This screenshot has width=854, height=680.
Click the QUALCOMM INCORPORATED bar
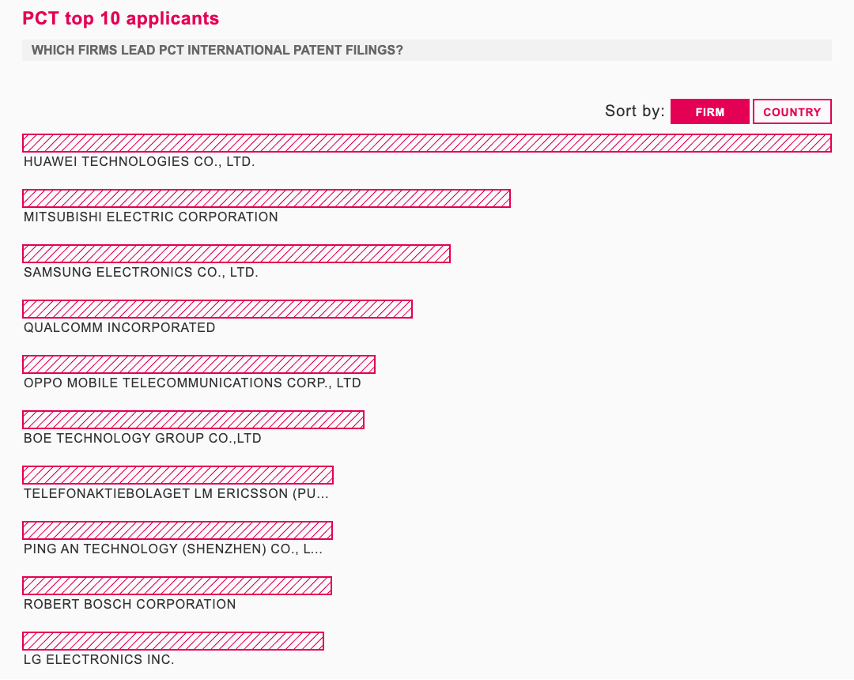[215, 309]
